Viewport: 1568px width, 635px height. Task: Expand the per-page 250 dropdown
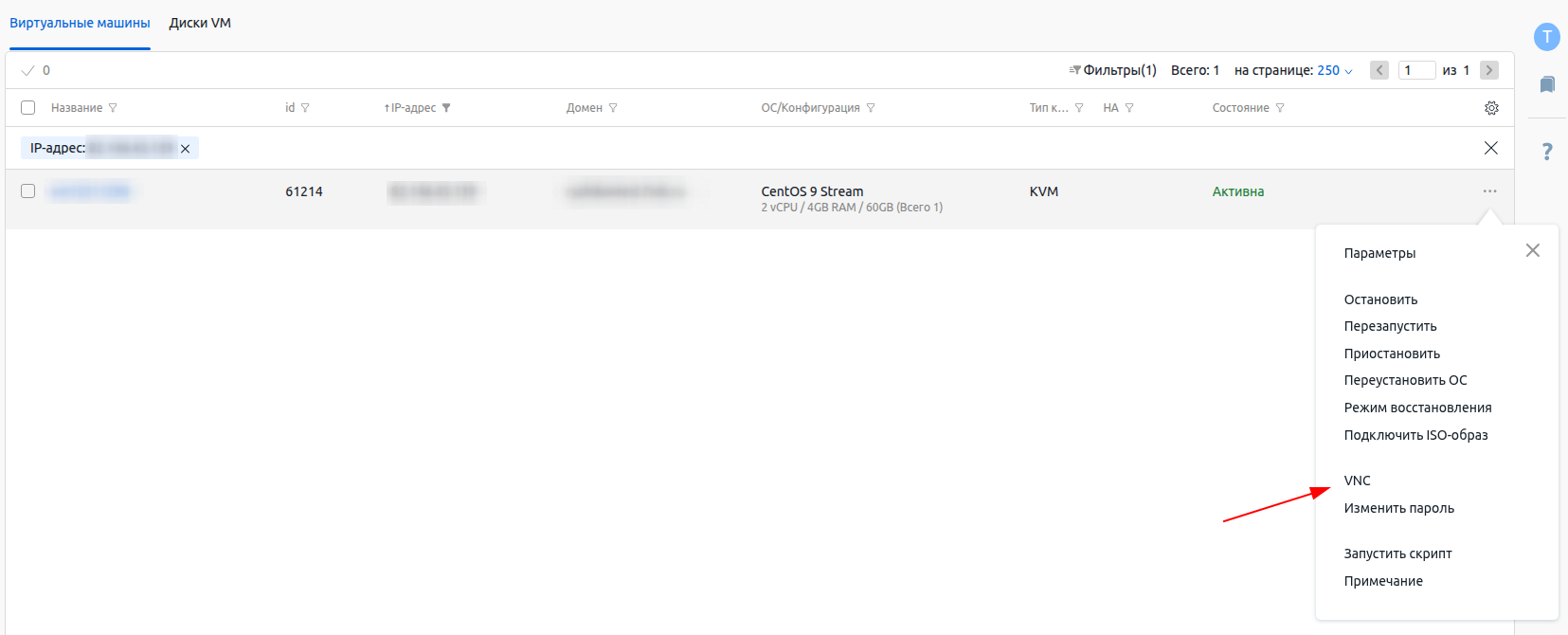click(x=1335, y=70)
